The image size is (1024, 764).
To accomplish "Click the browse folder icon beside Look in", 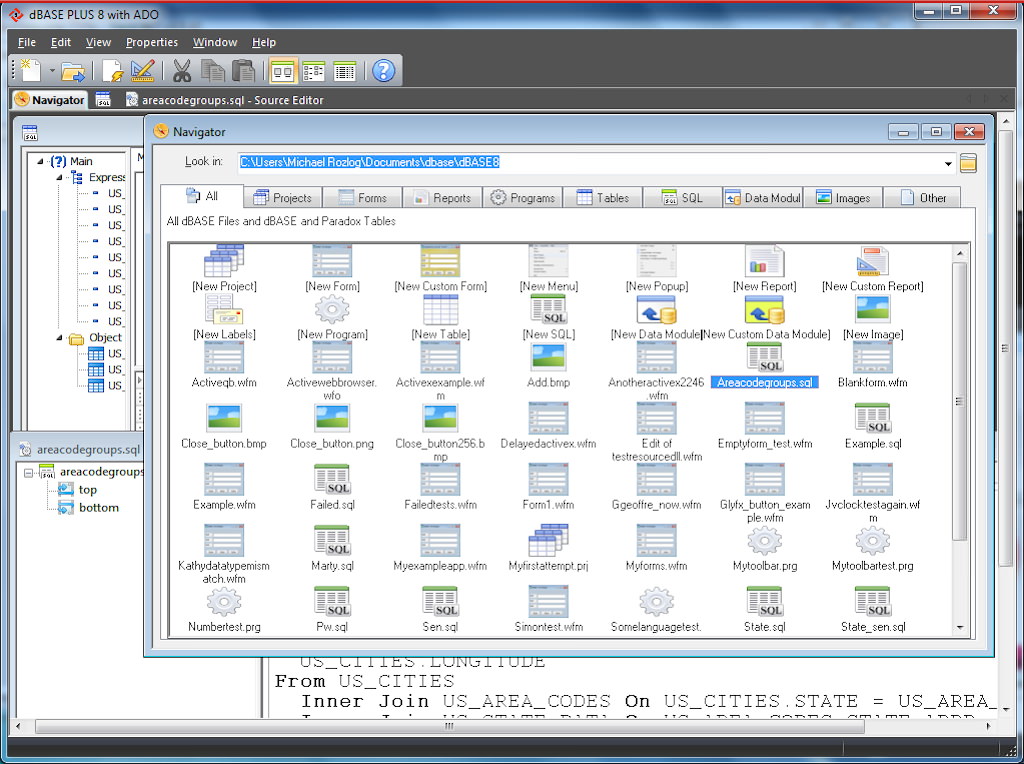I will (968, 163).
